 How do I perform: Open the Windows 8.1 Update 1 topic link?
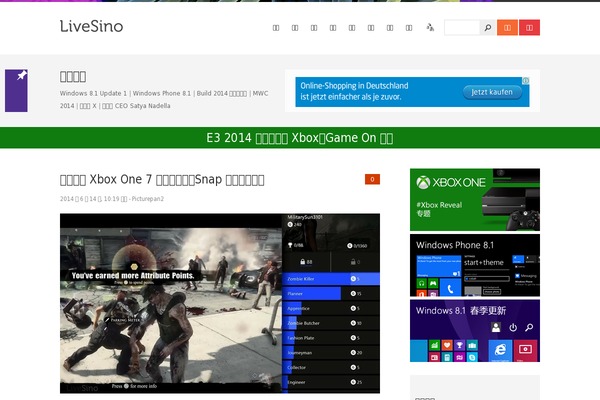[93, 93]
